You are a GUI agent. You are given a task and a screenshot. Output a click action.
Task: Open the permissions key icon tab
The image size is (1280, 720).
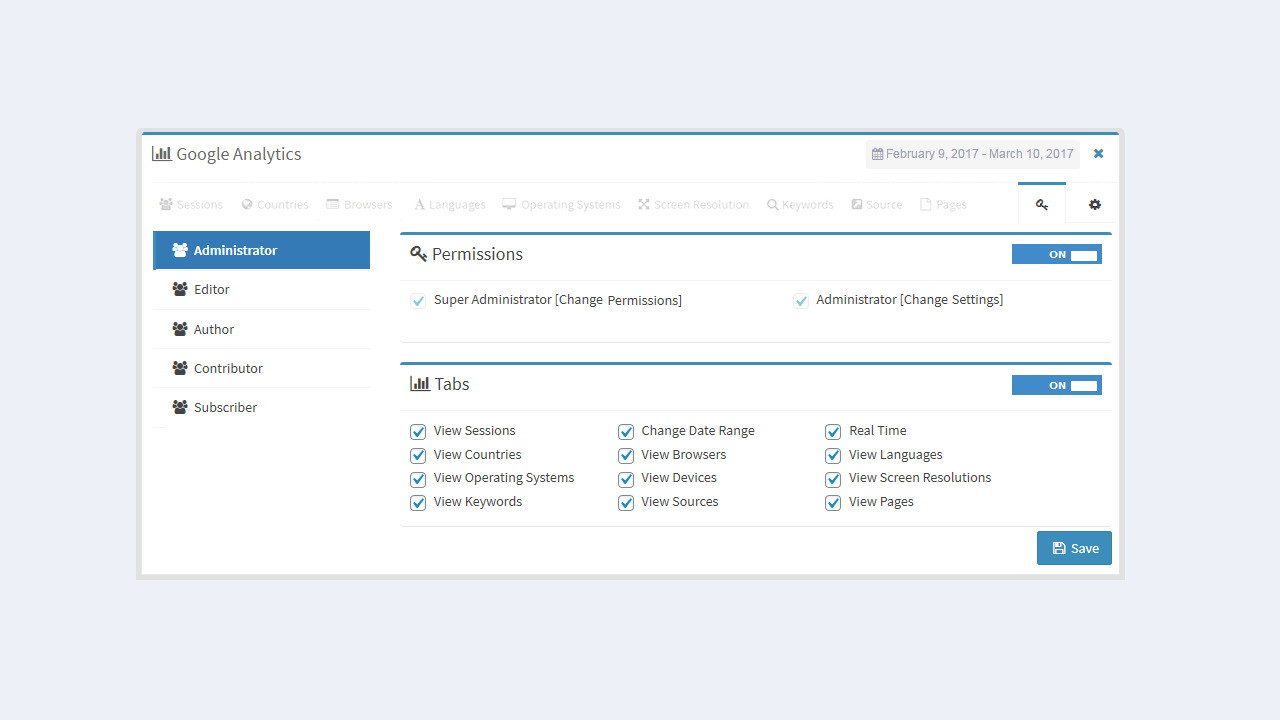click(1042, 204)
